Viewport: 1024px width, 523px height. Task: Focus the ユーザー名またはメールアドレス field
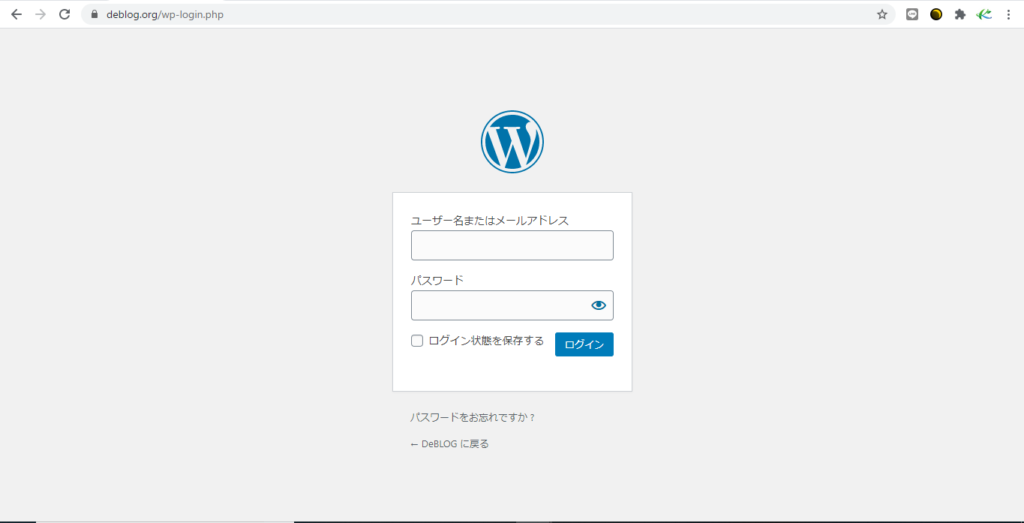coord(512,246)
